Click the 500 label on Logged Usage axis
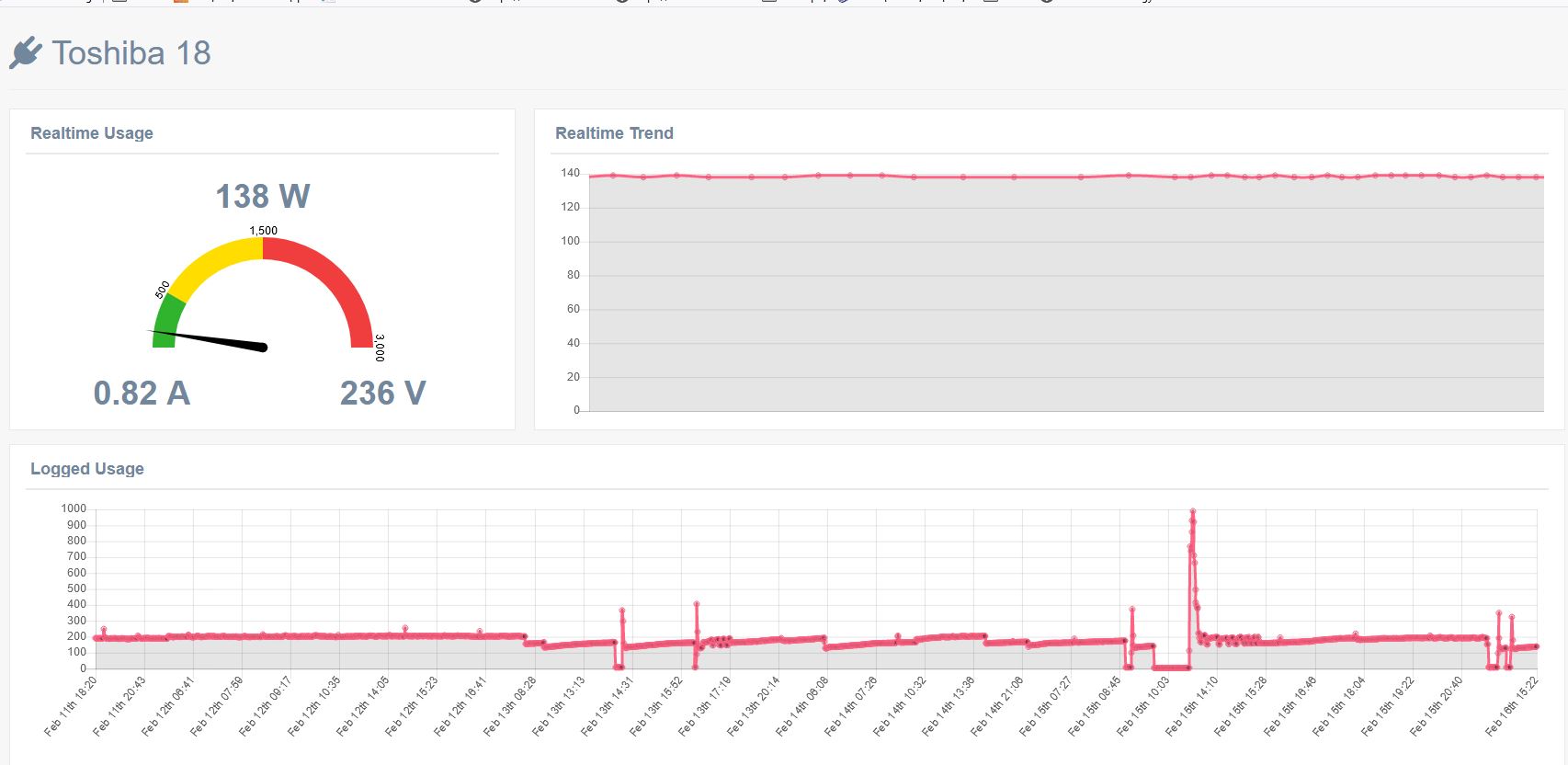1568x765 pixels. point(76,588)
